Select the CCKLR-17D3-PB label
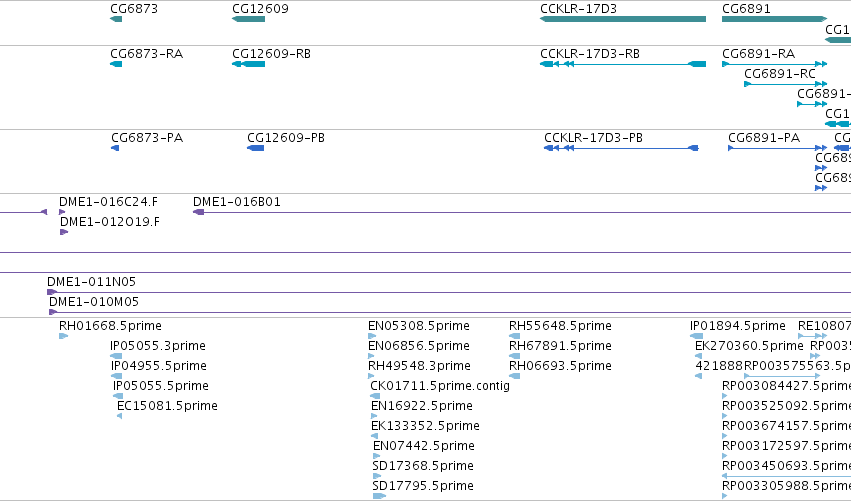 [593, 138]
